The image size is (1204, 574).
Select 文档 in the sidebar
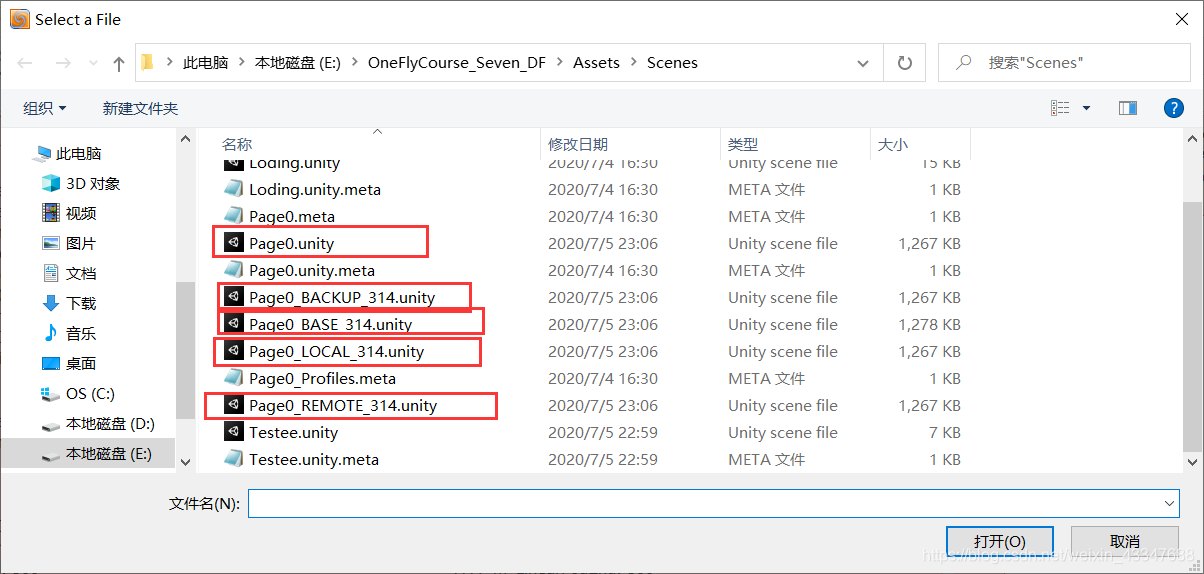(x=81, y=273)
